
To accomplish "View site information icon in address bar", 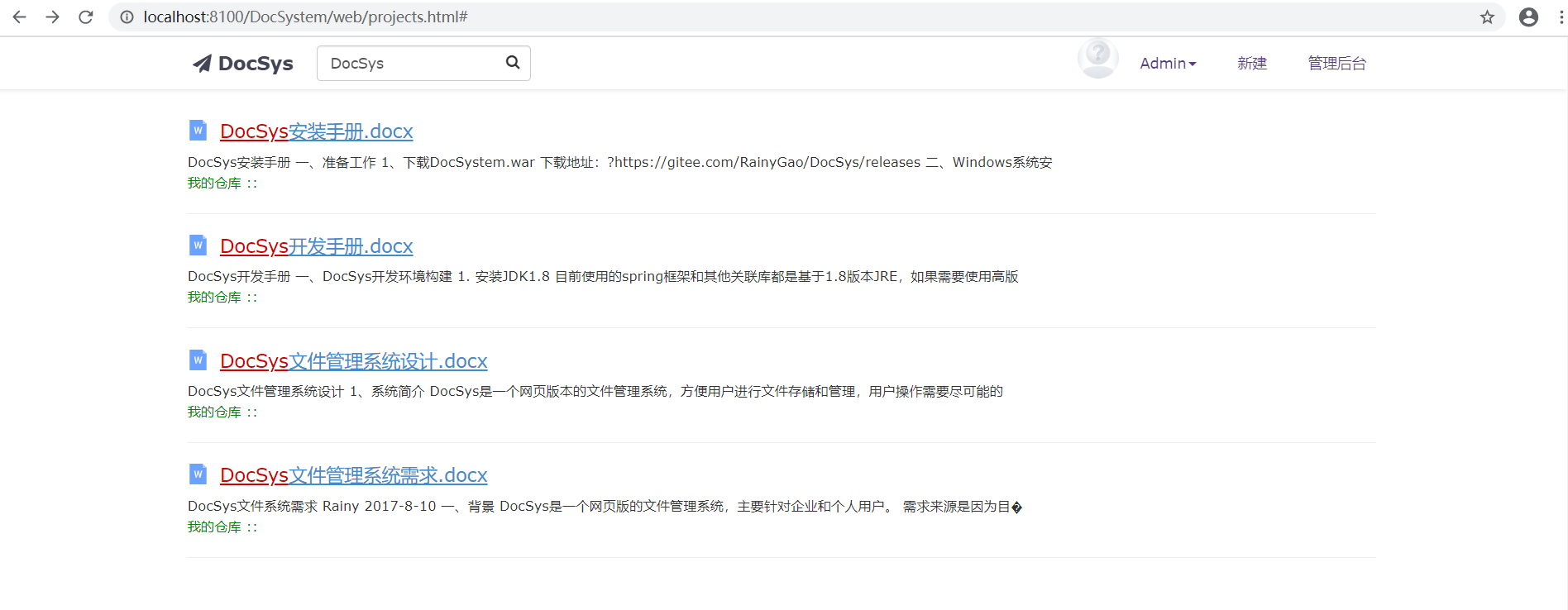I will pos(127,17).
